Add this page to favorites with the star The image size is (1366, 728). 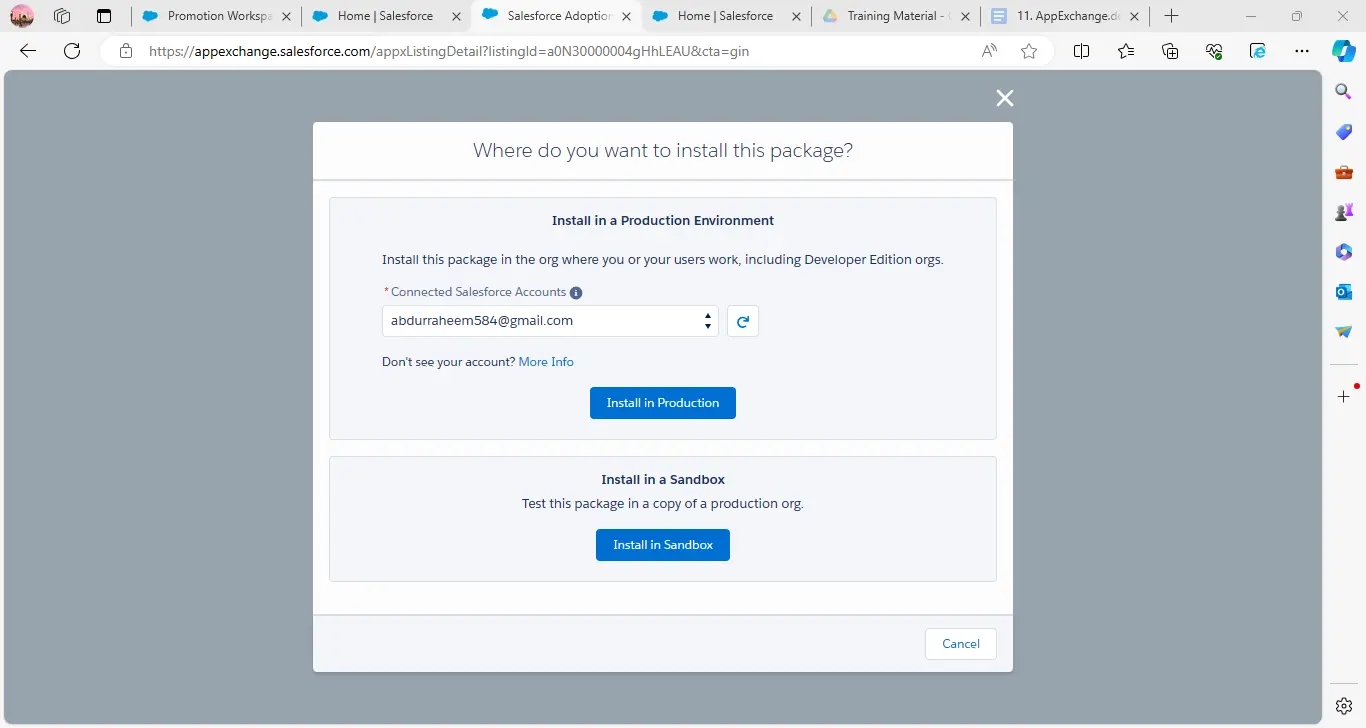(x=1029, y=52)
